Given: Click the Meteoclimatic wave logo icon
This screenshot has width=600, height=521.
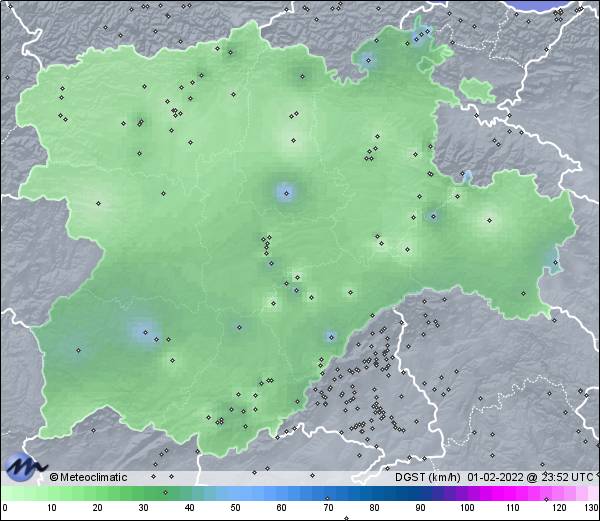Looking at the screenshot, I should click(24, 467).
